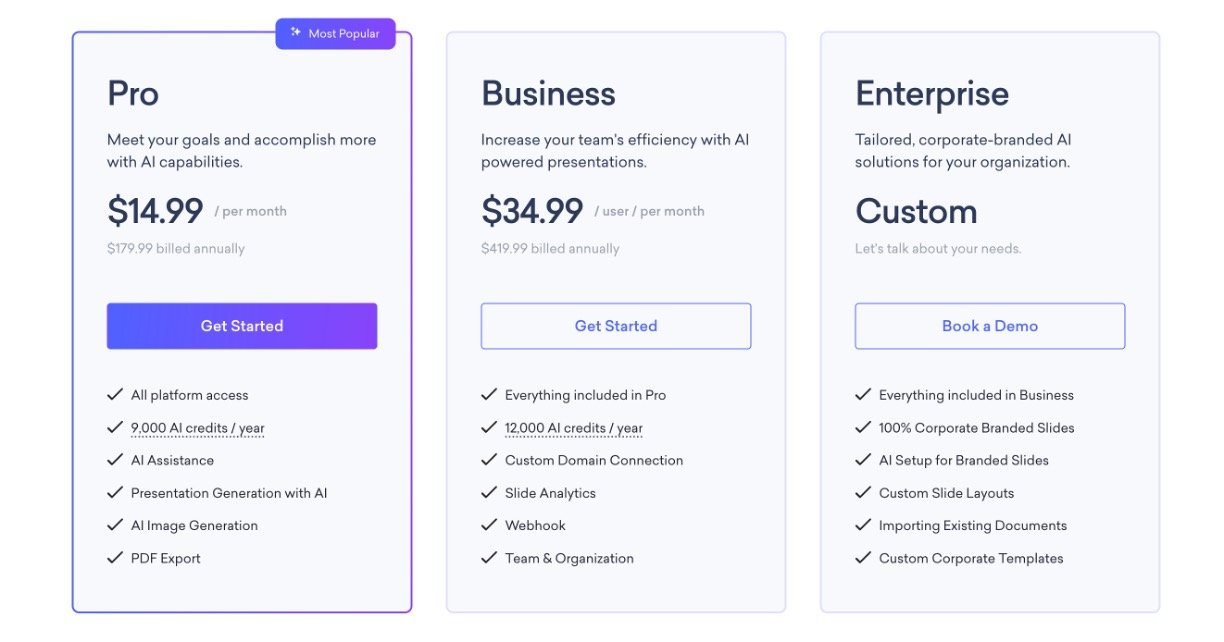Click checkmark next to AI Image Generation
The height and width of the screenshot is (642, 1224).
coord(115,525)
